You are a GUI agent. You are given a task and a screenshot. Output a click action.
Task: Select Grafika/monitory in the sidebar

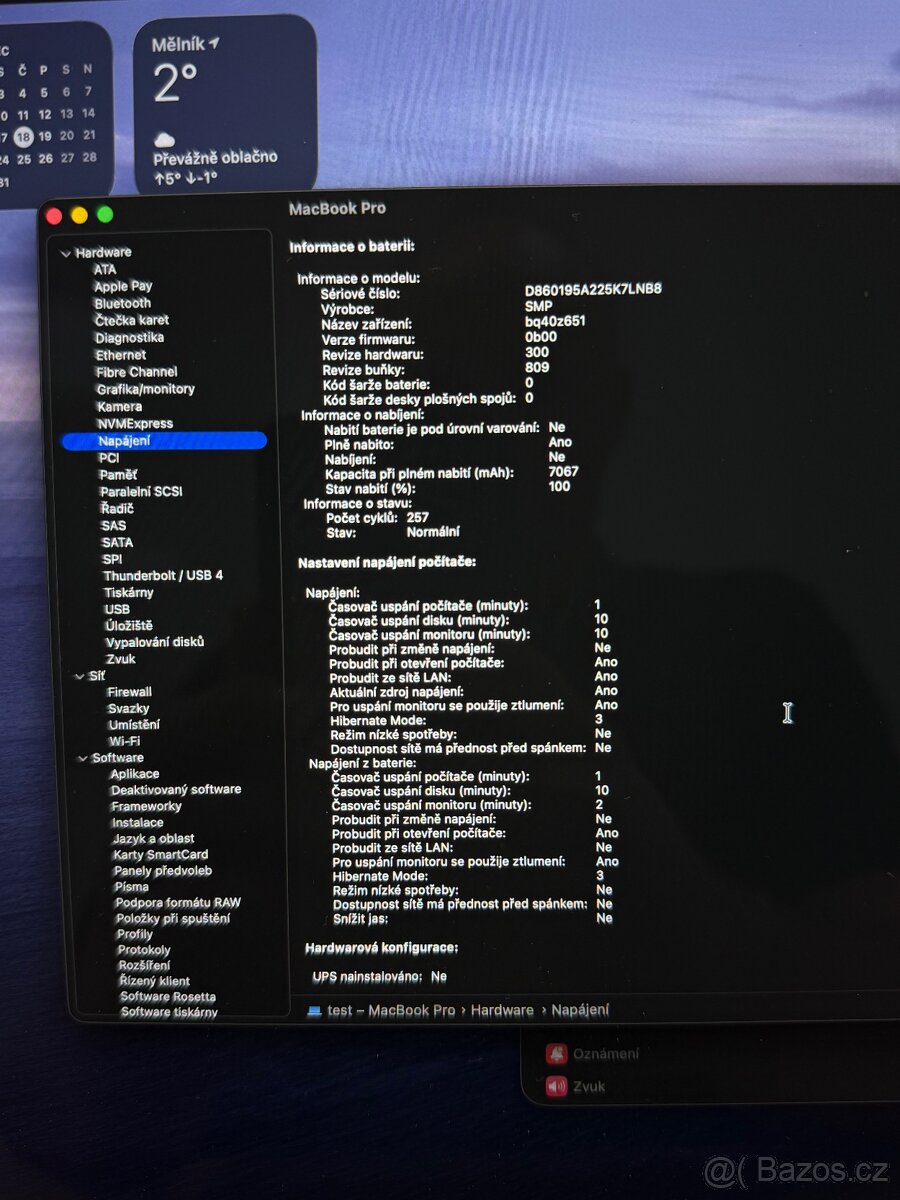pos(145,389)
